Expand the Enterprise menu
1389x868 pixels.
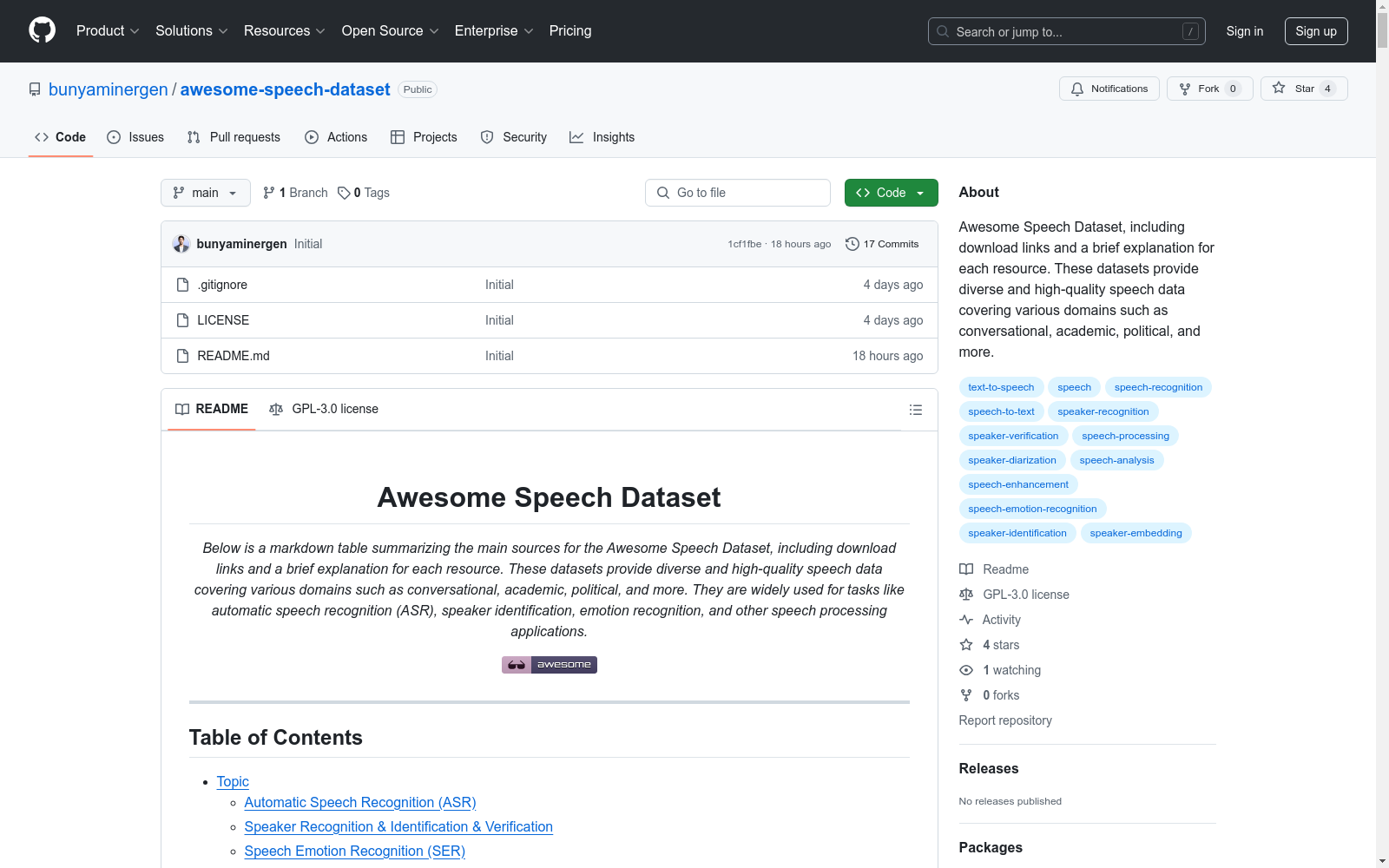click(x=494, y=31)
